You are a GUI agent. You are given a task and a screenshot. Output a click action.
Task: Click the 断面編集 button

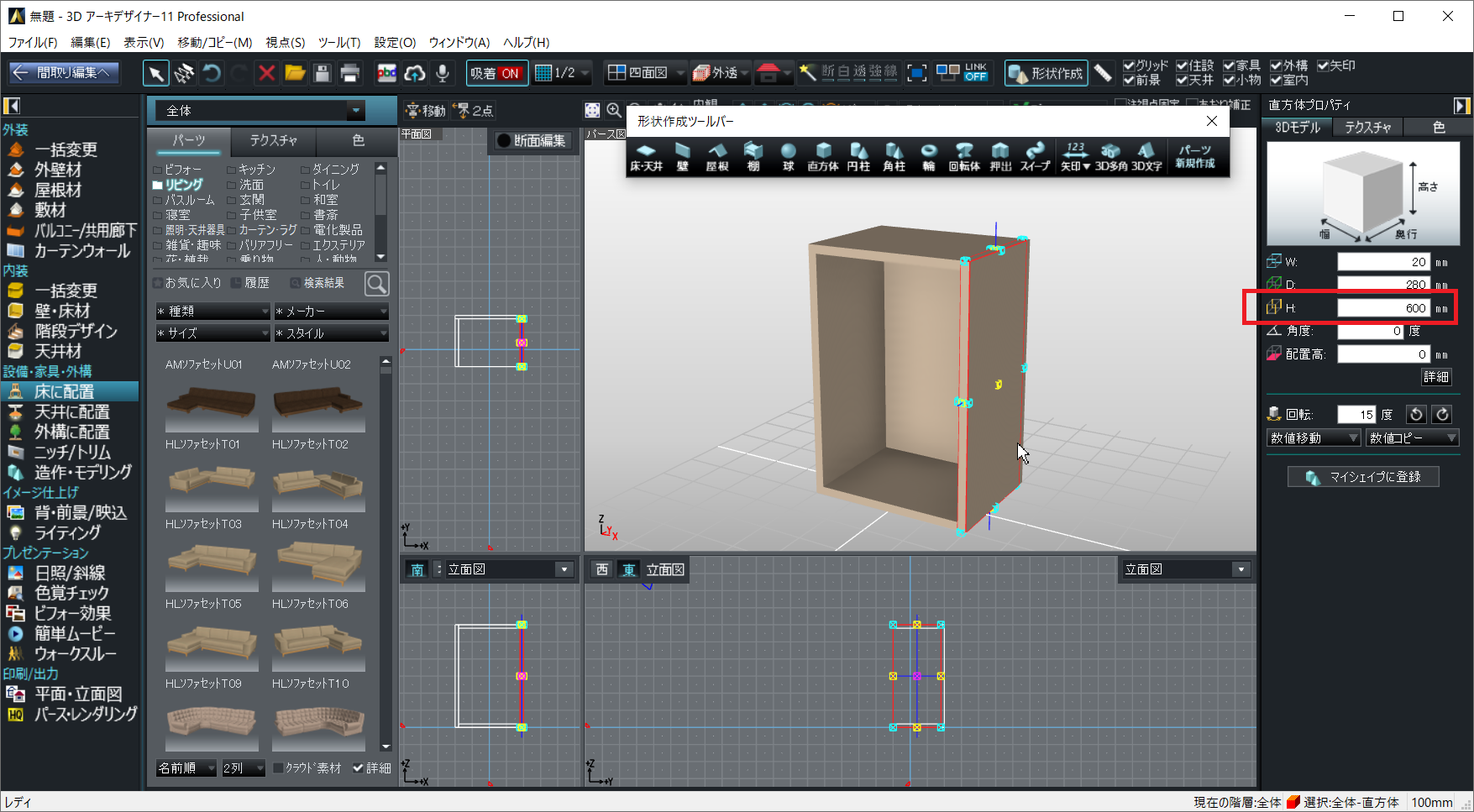tap(532, 140)
